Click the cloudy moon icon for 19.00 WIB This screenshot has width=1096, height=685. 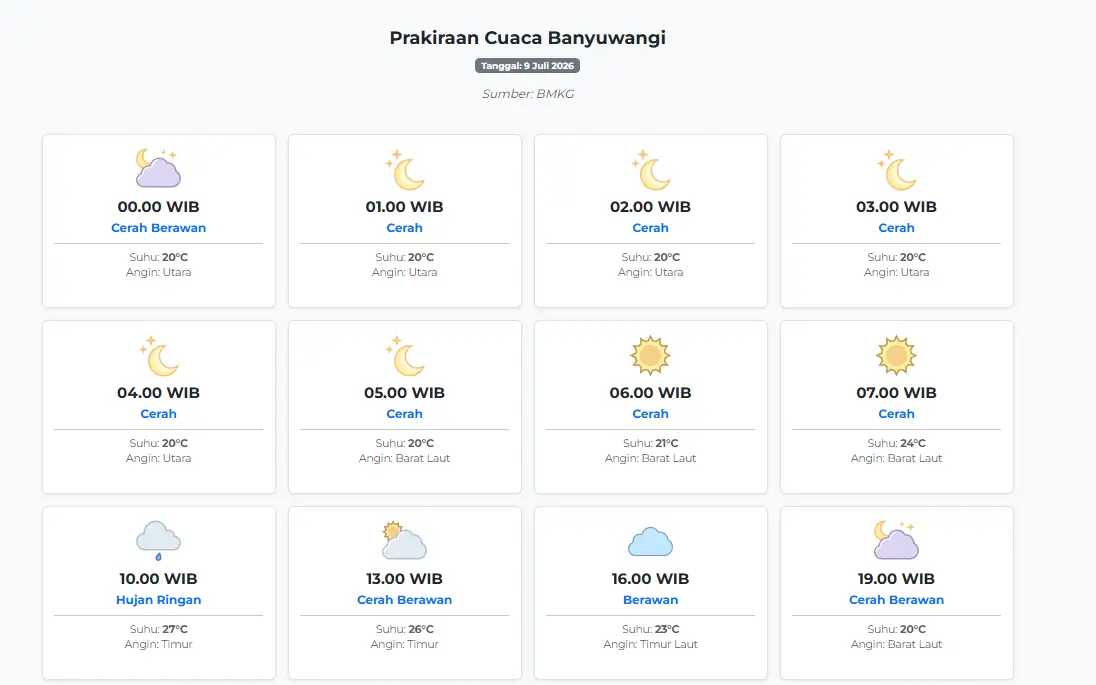(x=897, y=540)
